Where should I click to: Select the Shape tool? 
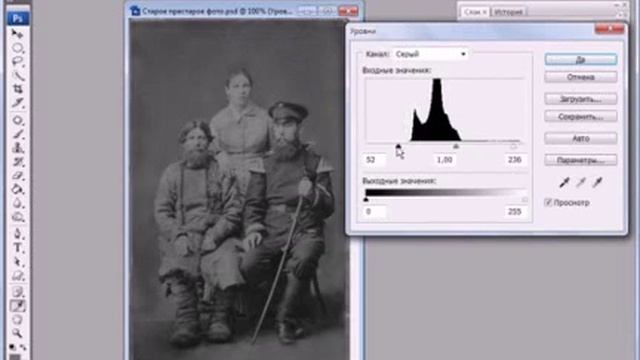[18, 276]
